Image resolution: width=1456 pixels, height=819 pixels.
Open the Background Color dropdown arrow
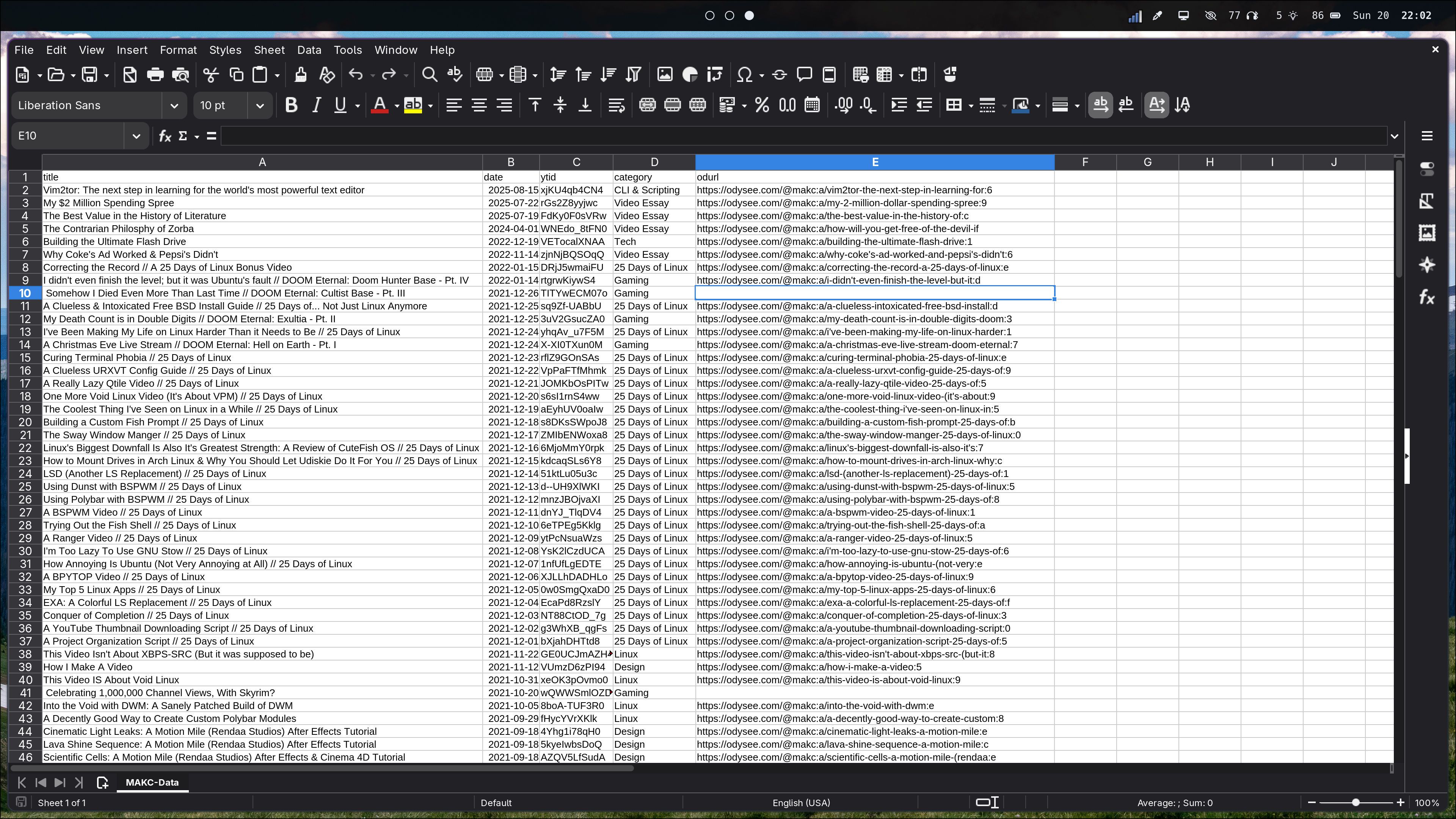click(430, 106)
